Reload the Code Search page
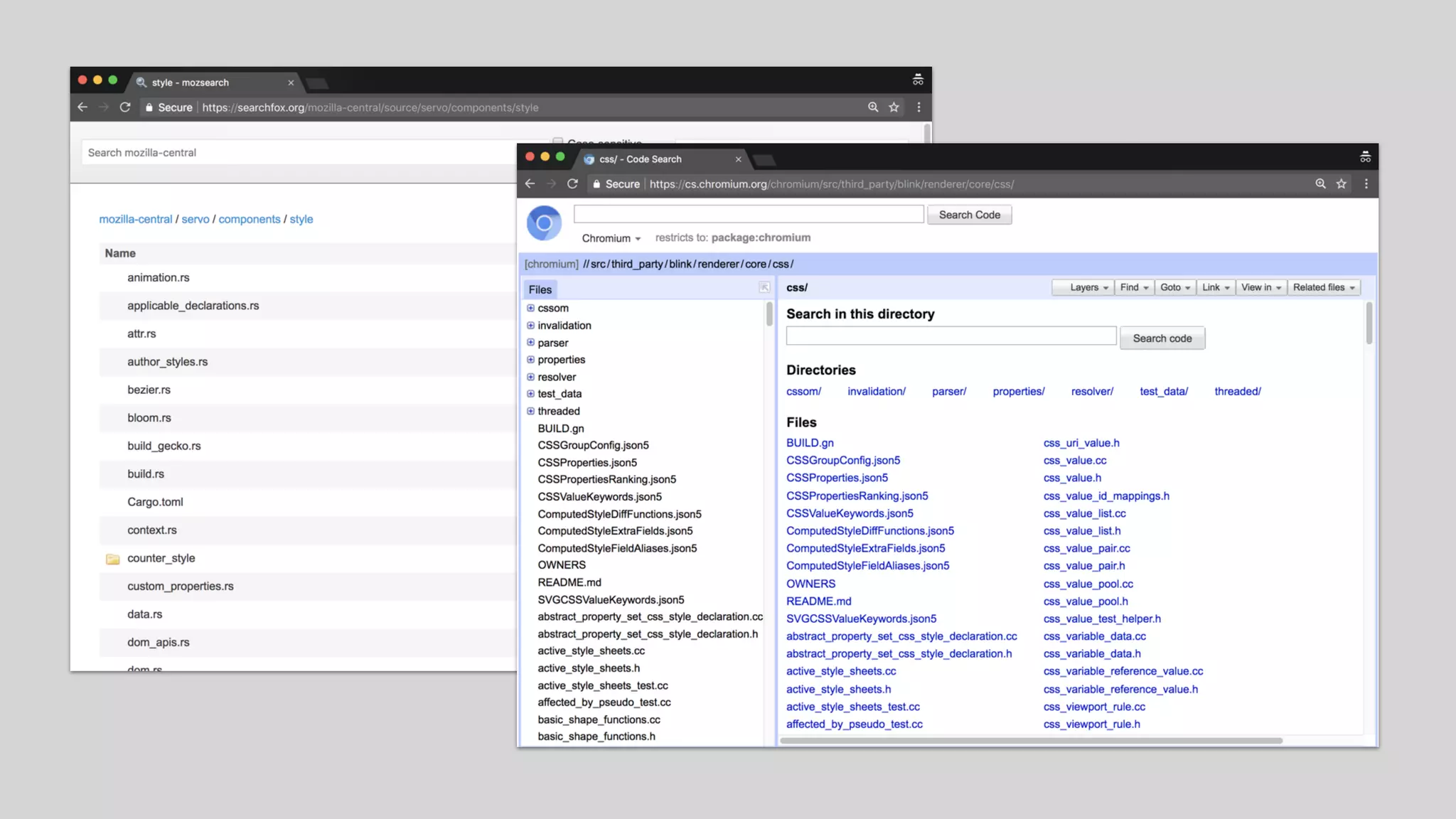1456x819 pixels. (572, 184)
